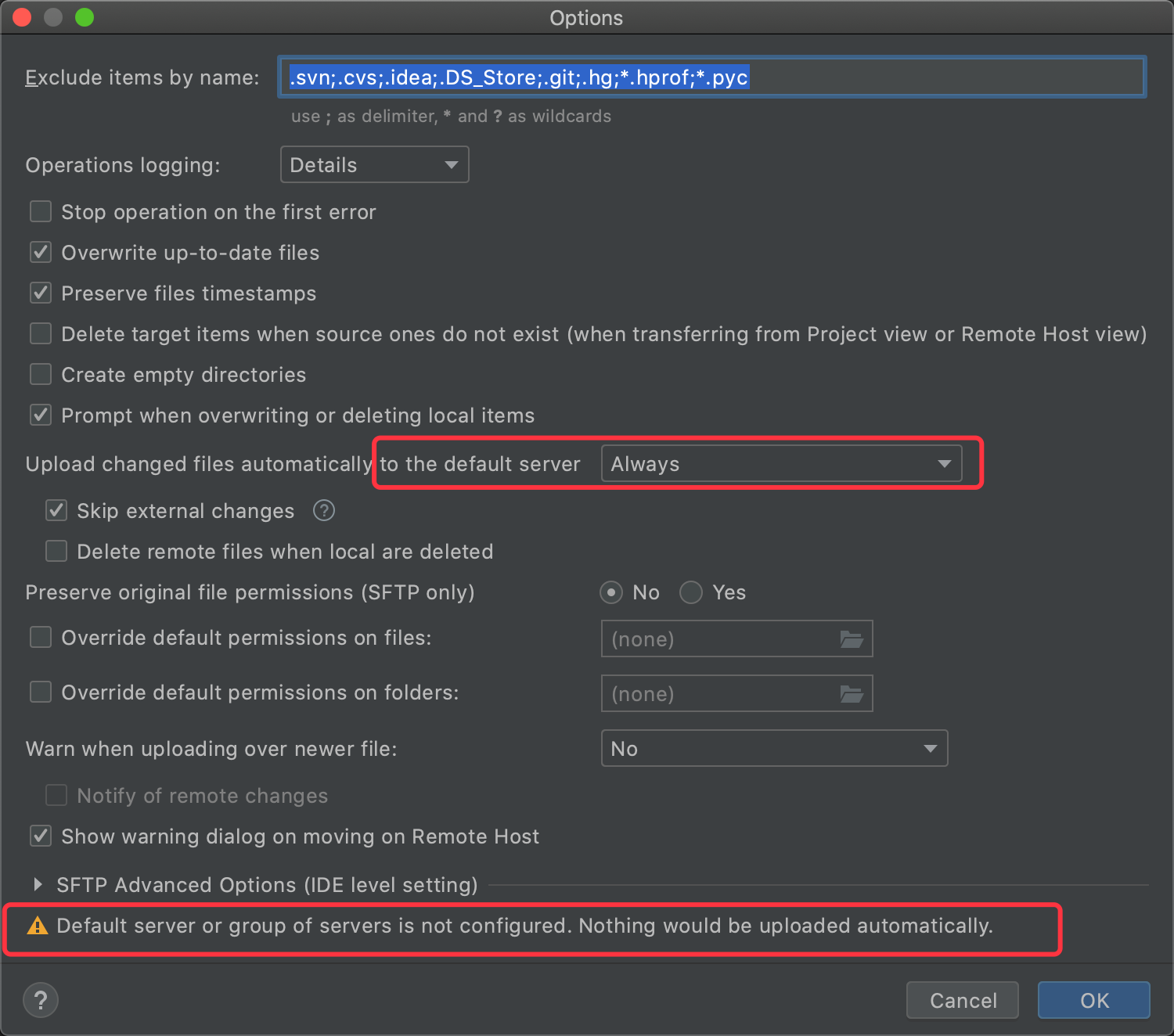Disable Preserve files timestamps

[40, 293]
